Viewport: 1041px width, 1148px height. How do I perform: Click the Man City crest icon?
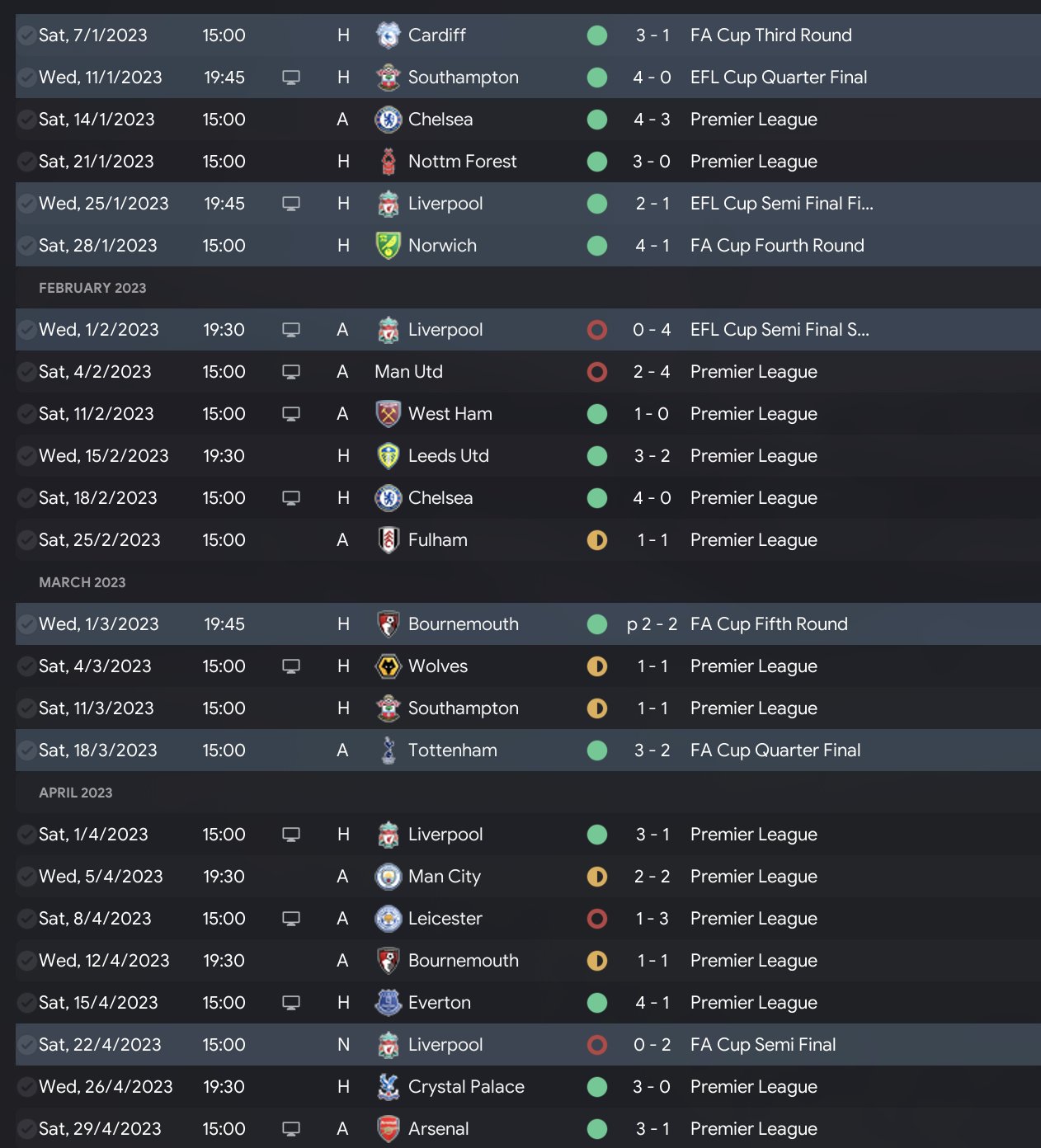[388, 877]
